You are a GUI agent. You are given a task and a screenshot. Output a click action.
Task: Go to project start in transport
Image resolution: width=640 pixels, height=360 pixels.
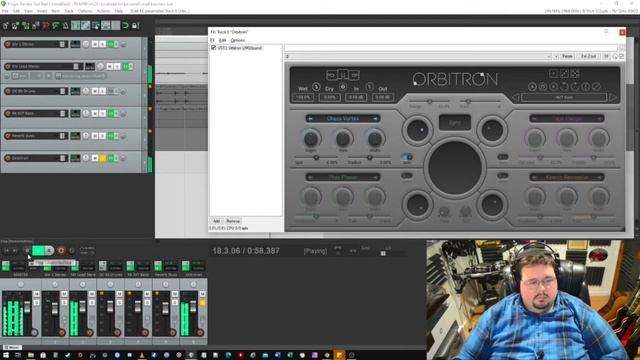coord(7,250)
